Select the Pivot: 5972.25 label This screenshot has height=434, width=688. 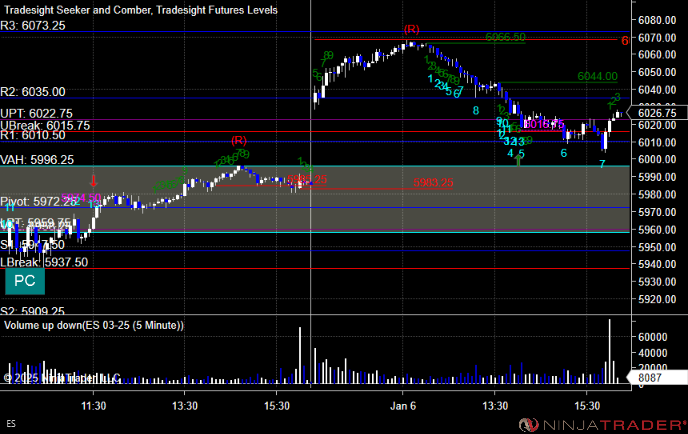pos(39,202)
